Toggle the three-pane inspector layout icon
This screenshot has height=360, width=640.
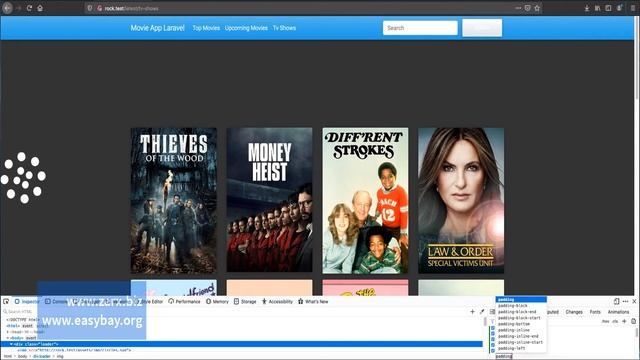tap(492, 312)
